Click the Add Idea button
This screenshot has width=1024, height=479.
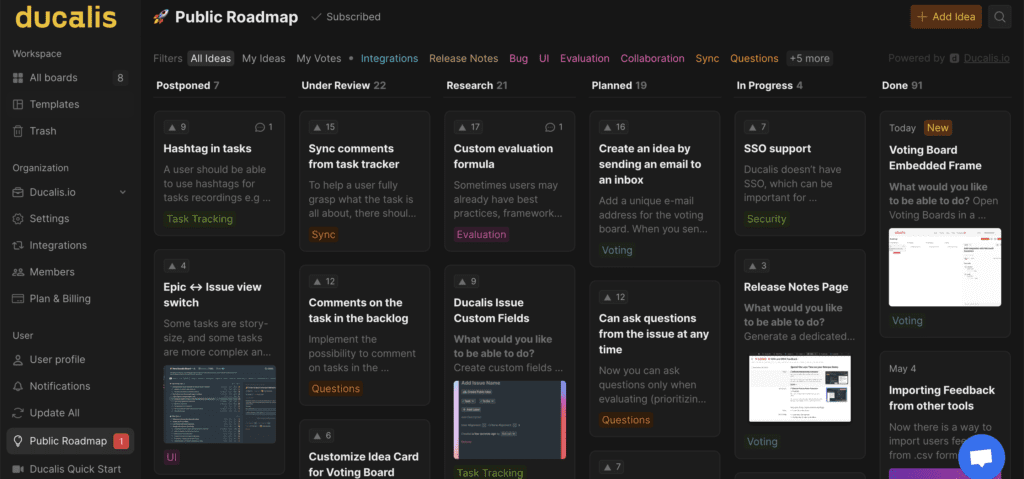click(946, 17)
